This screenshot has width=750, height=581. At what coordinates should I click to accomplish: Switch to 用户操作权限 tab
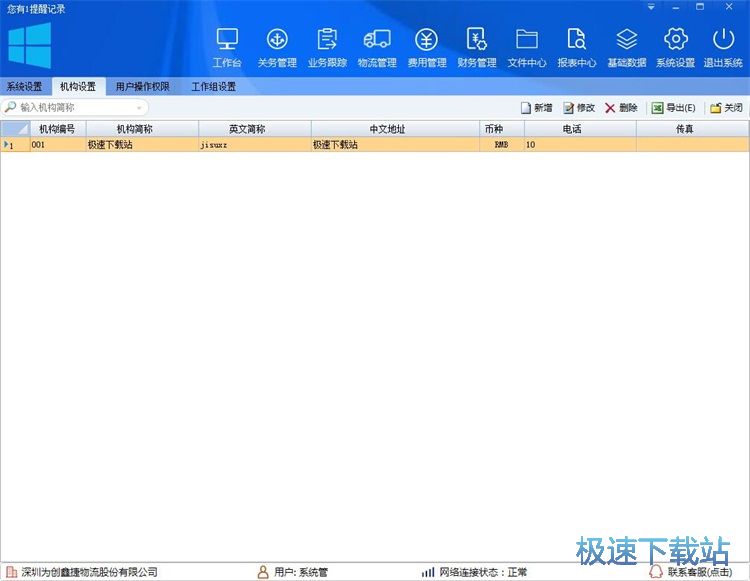(143, 87)
